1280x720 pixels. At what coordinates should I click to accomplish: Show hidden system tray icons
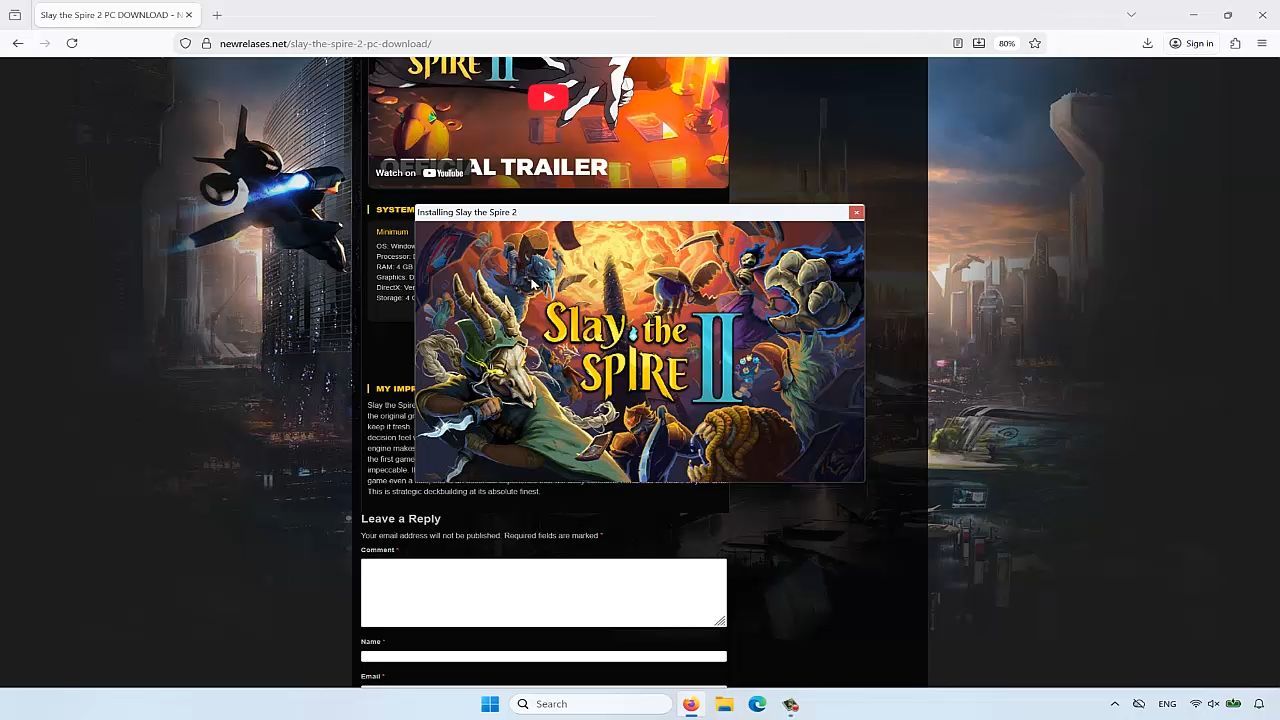pyautogui.click(x=1114, y=704)
